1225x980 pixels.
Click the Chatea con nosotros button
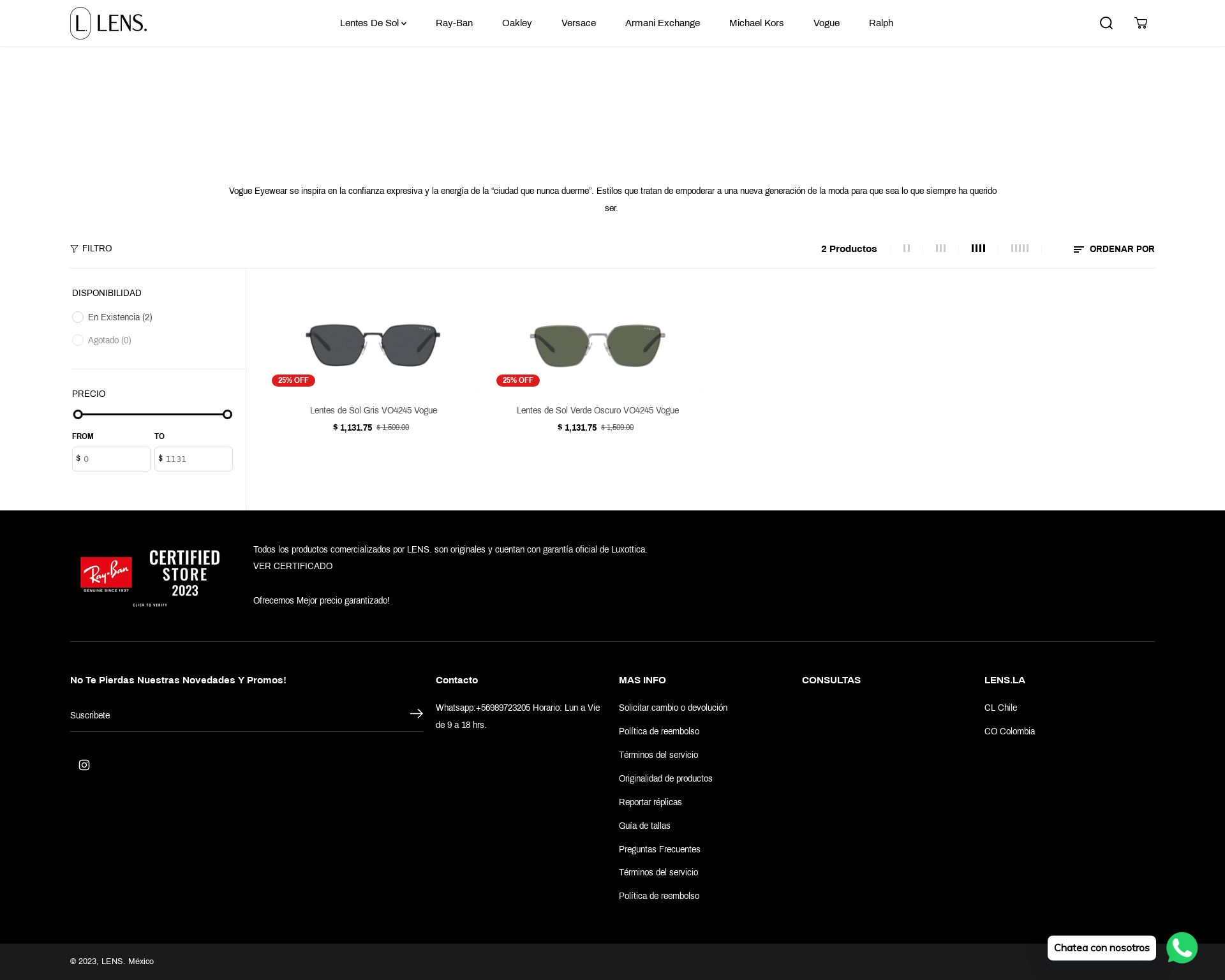tap(1102, 948)
